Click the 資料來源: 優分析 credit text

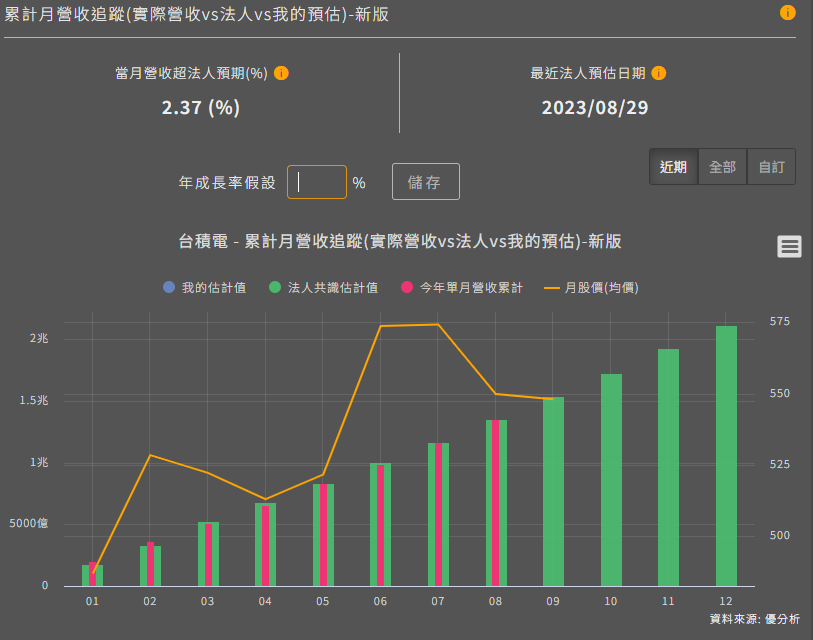click(754, 619)
